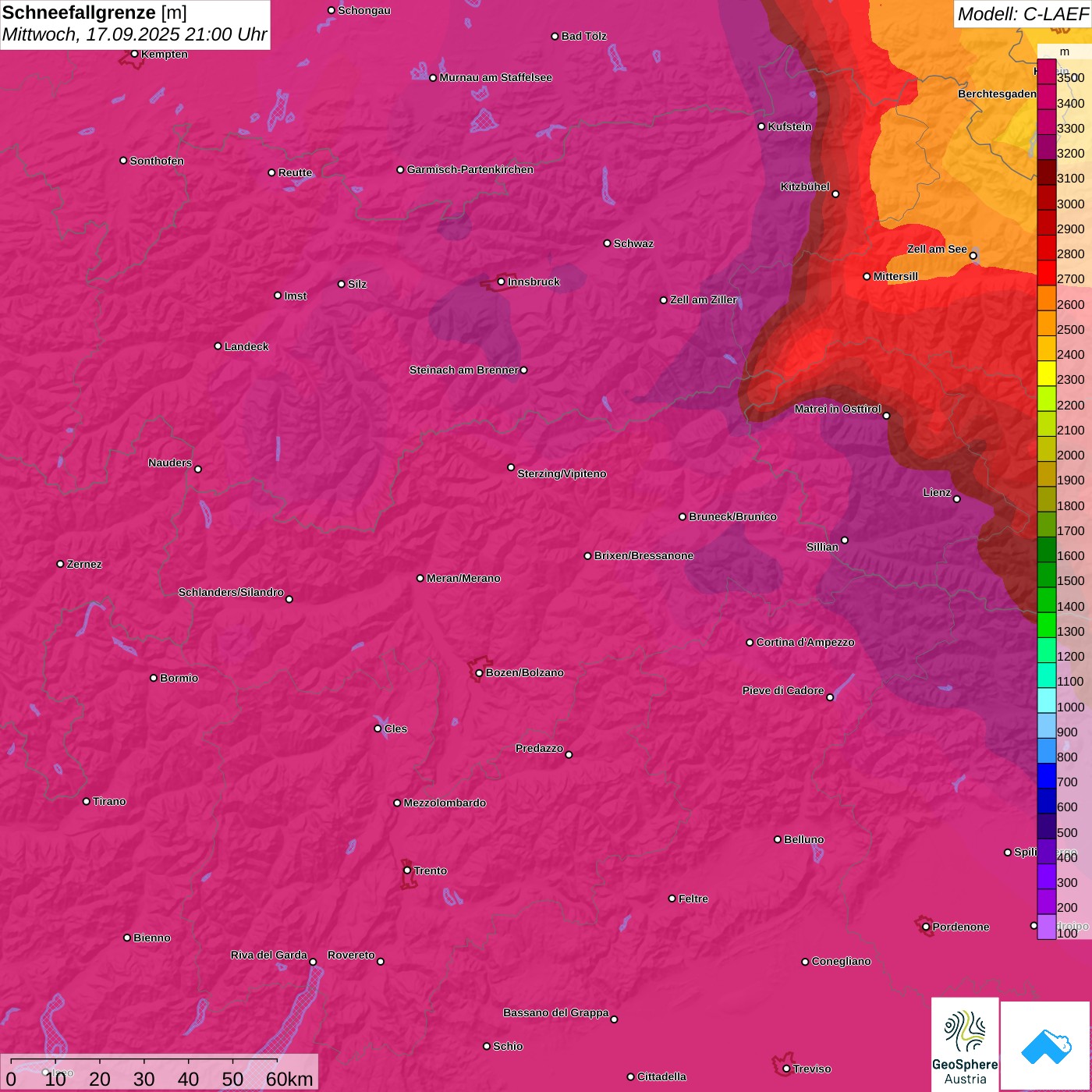Image resolution: width=1092 pixels, height=1092 pixels.
Task: Click the Conegliano label
Action: [x=841, y=962]
